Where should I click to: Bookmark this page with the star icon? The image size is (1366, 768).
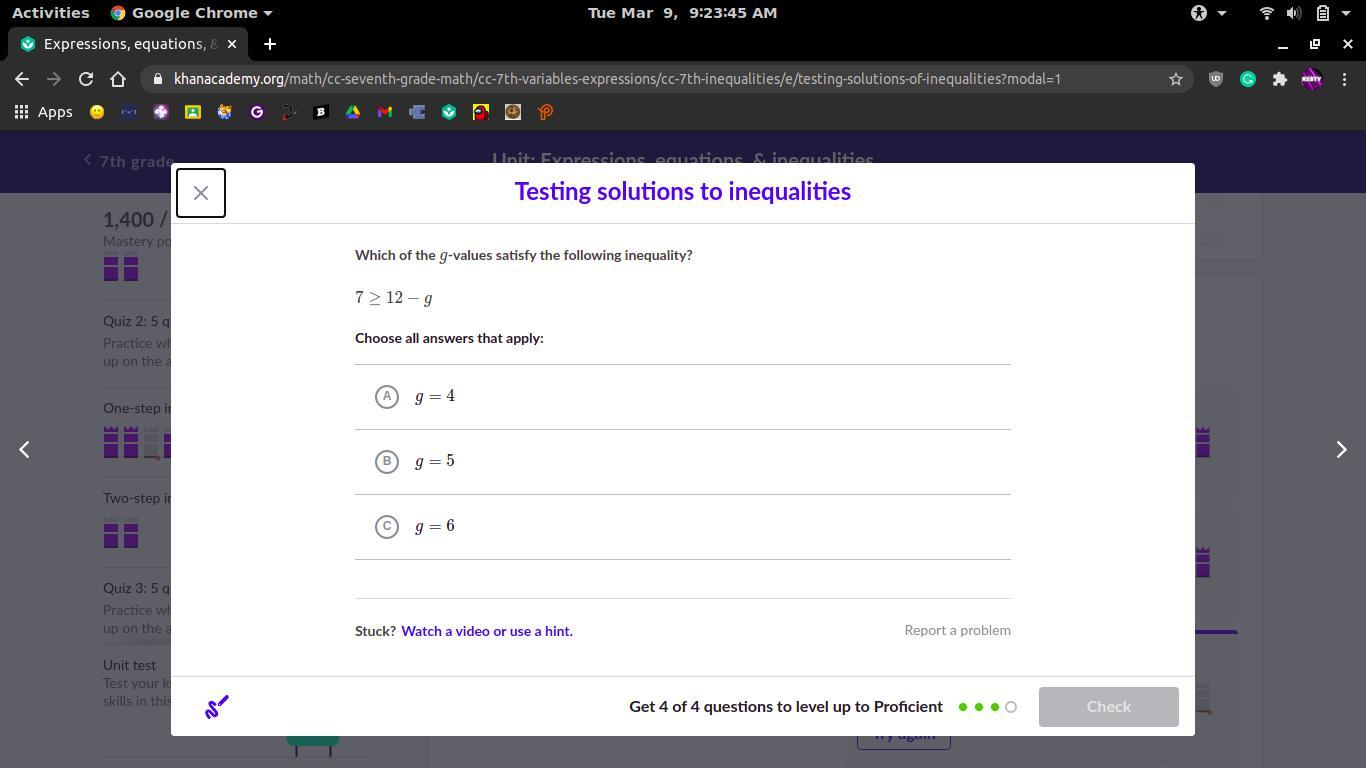pyautogui.click(x=1176, y=79)
